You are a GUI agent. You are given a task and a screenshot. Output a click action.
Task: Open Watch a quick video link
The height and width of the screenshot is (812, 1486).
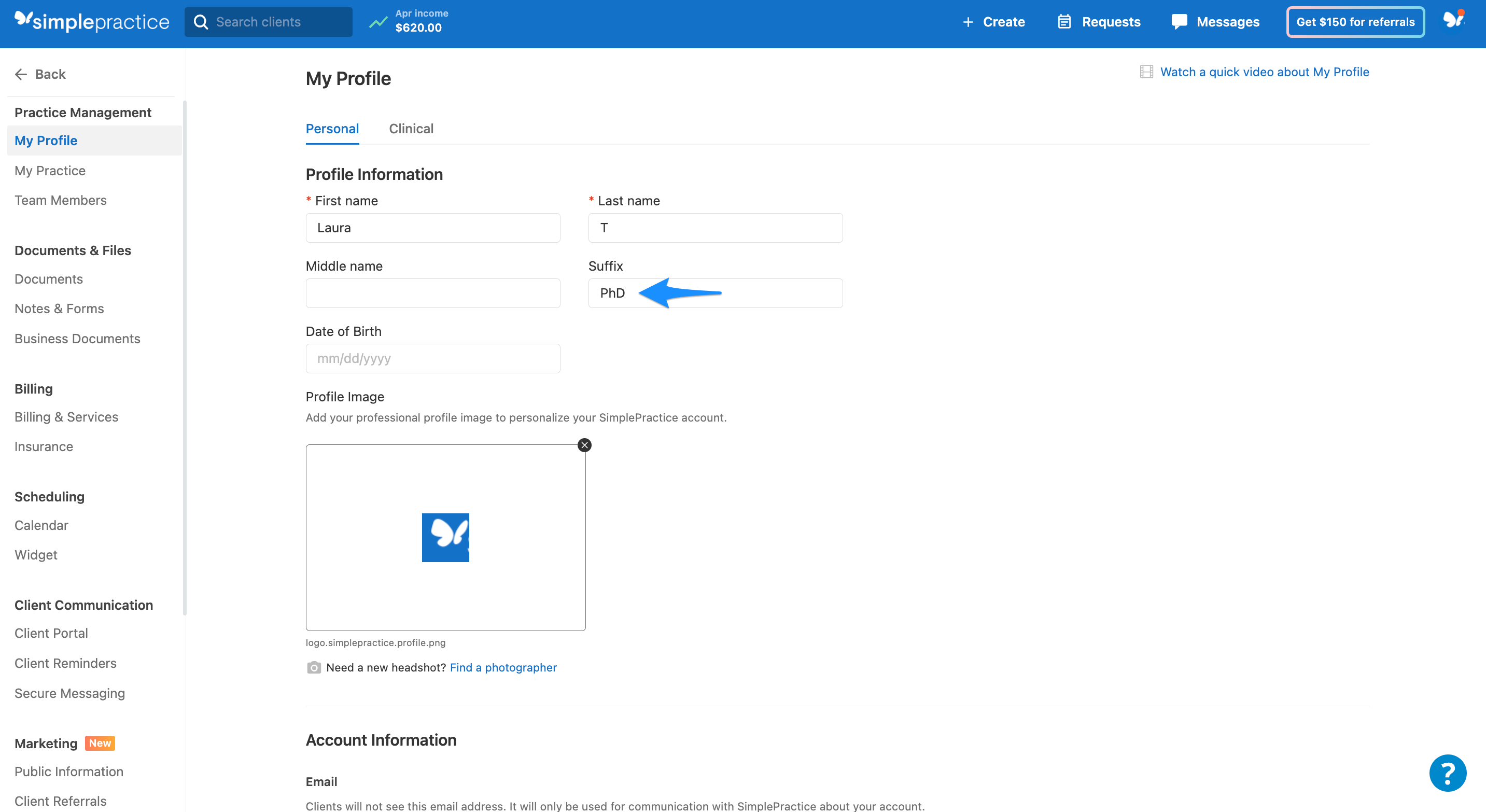(x=1265, y=72)
